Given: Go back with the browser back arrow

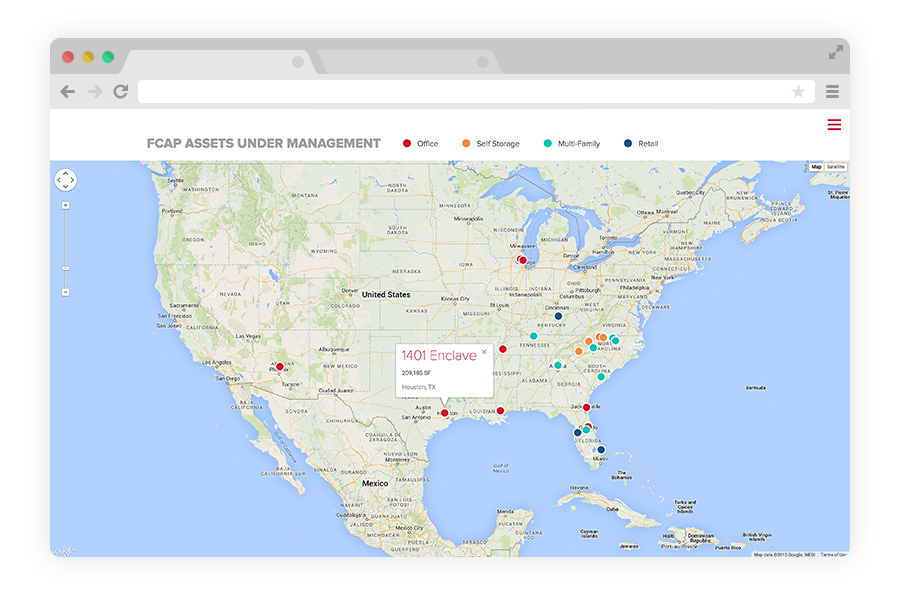Looking at the screenshot, I should pyautogui.click(x=68, y=91).
